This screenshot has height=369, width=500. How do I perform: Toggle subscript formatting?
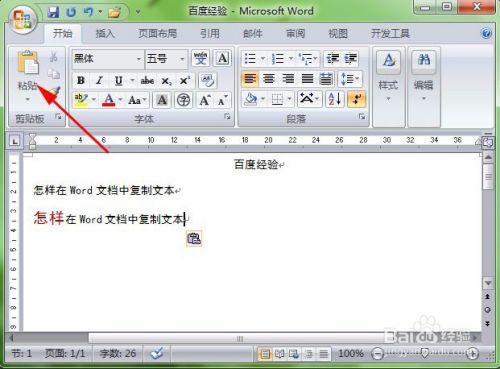(x=166, y=80)
